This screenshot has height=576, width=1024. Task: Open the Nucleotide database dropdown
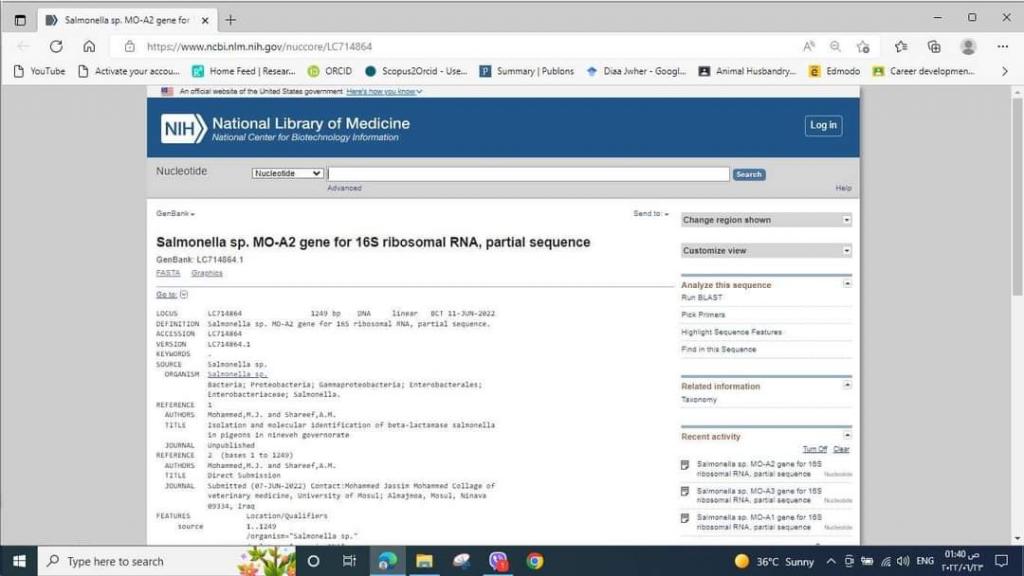point(288,174)
